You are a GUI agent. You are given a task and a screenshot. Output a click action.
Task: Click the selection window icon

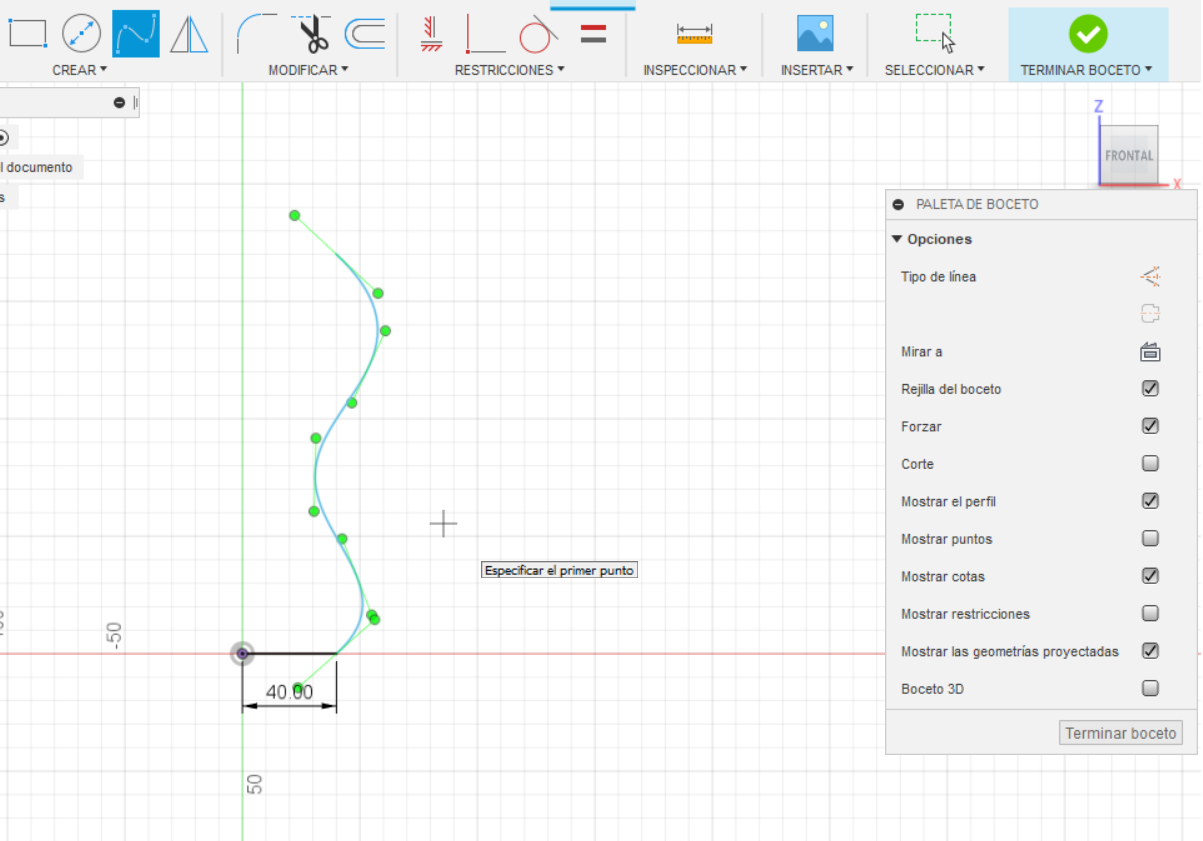tap(934, 33)
